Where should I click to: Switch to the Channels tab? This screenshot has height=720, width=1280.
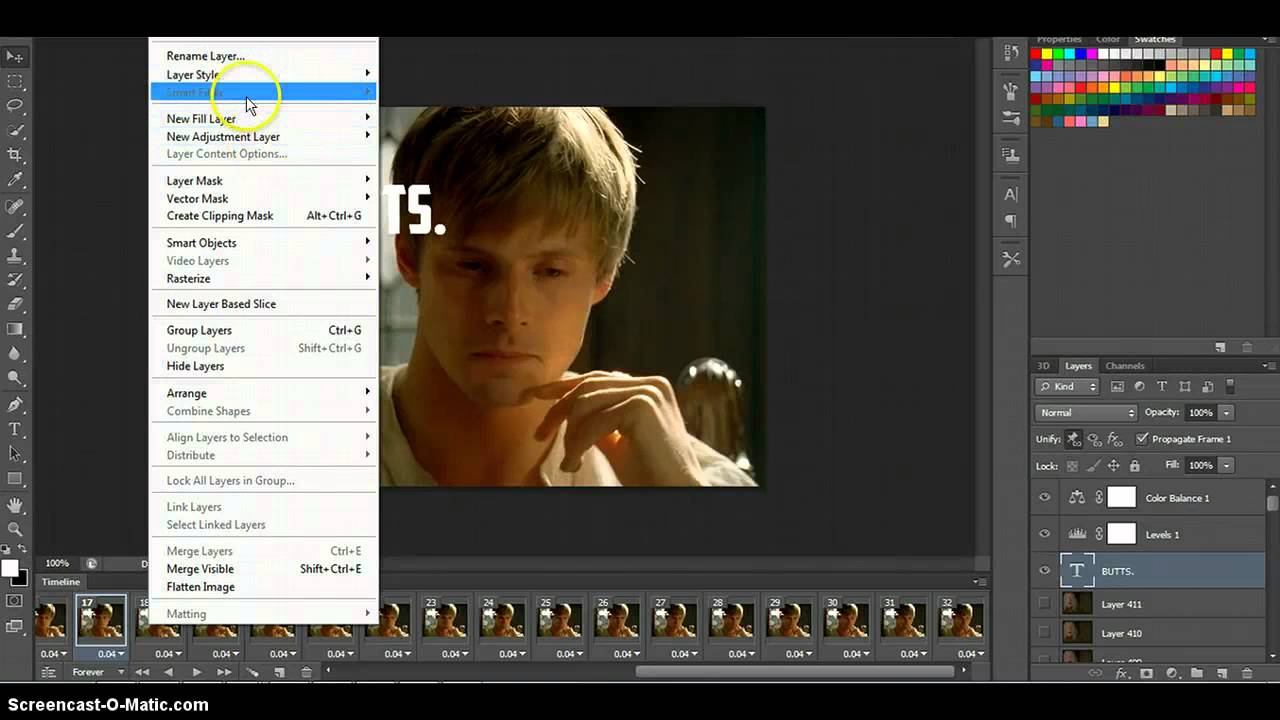coord(1125,366)
